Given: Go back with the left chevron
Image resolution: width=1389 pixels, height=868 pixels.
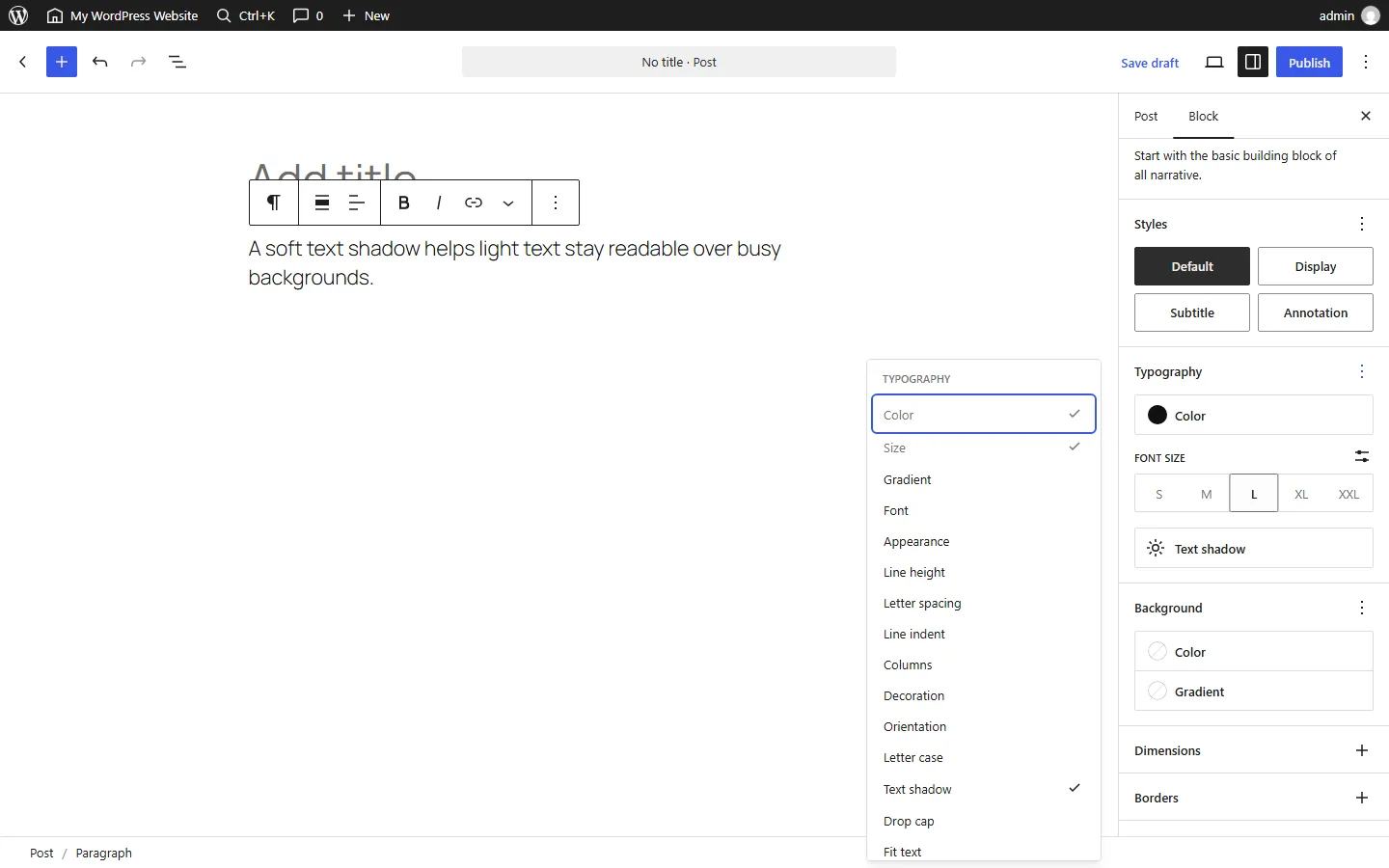Looking at the screenshot, I should coord(23,62).
